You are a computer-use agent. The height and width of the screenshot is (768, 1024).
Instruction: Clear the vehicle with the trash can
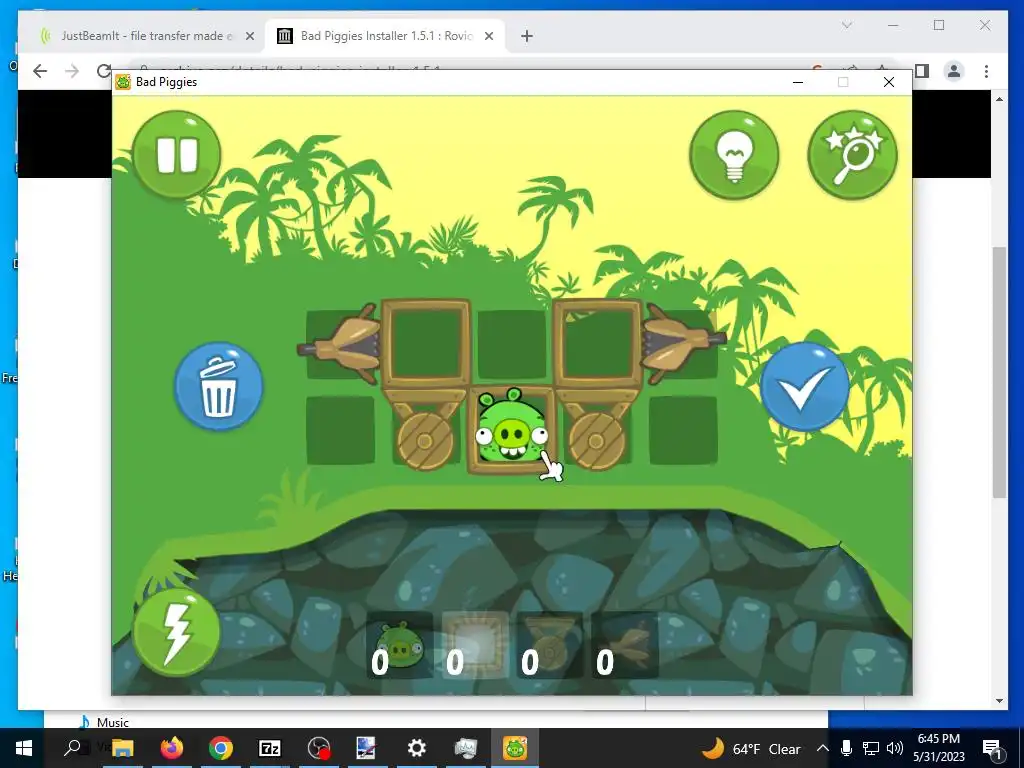tap(218, 387)
